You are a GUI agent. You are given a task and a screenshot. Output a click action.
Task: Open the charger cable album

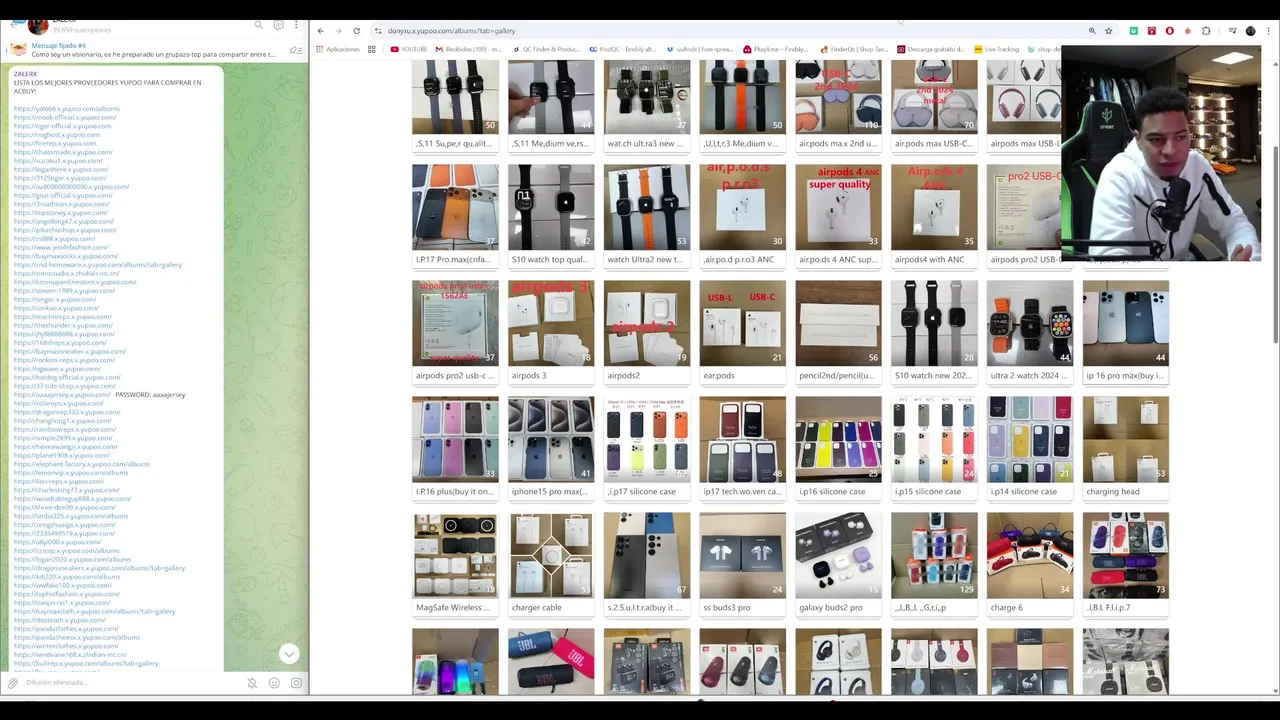pos(550,555)
